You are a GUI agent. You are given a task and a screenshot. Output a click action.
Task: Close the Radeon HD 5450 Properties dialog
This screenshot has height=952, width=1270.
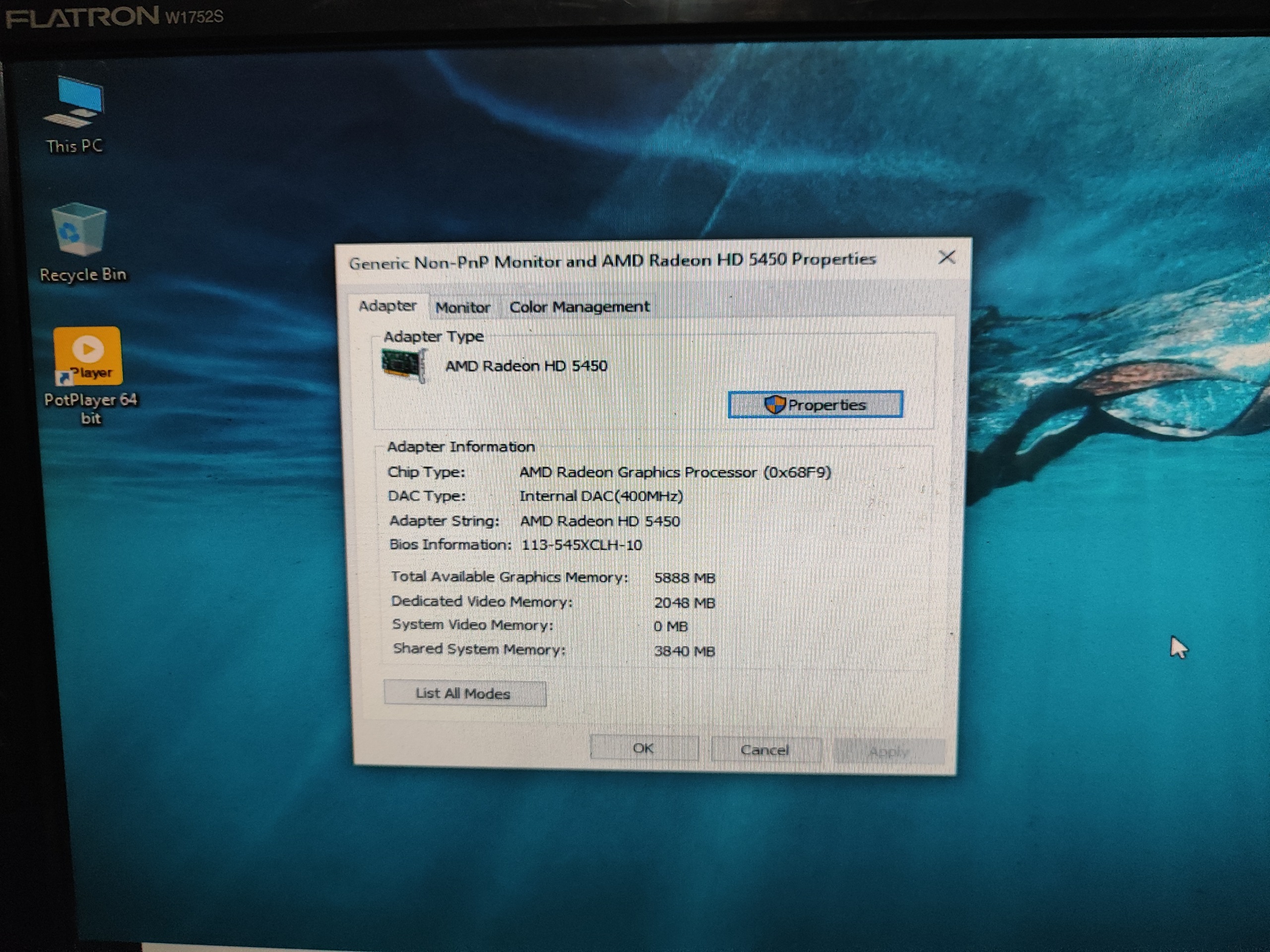947,257
